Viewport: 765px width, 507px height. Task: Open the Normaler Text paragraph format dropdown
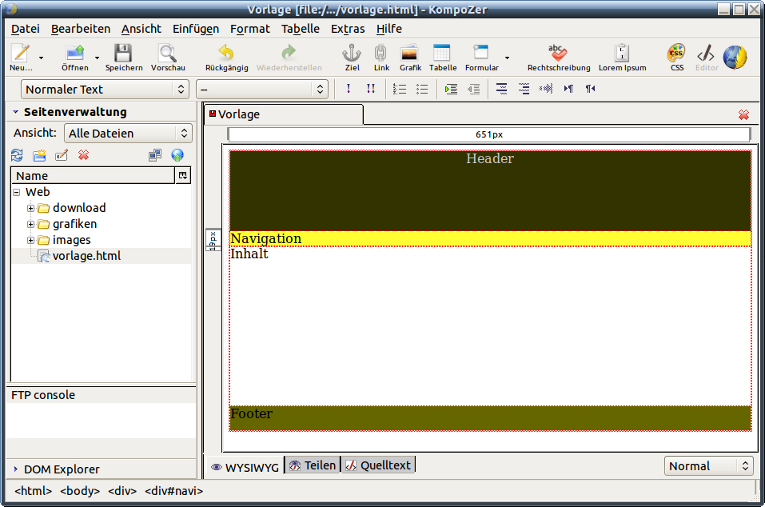[105, 89]
